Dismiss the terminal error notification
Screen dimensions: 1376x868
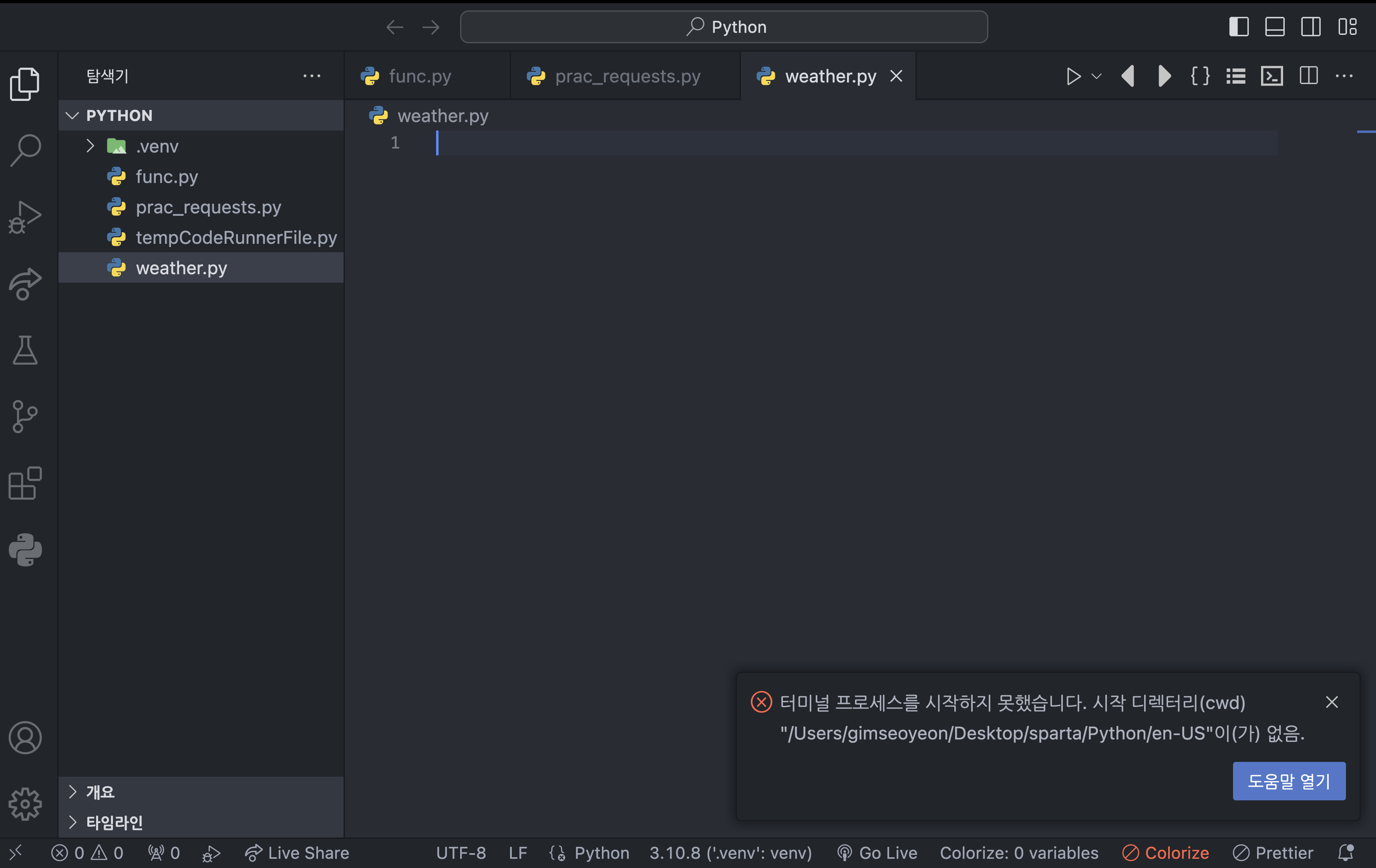1332,702
